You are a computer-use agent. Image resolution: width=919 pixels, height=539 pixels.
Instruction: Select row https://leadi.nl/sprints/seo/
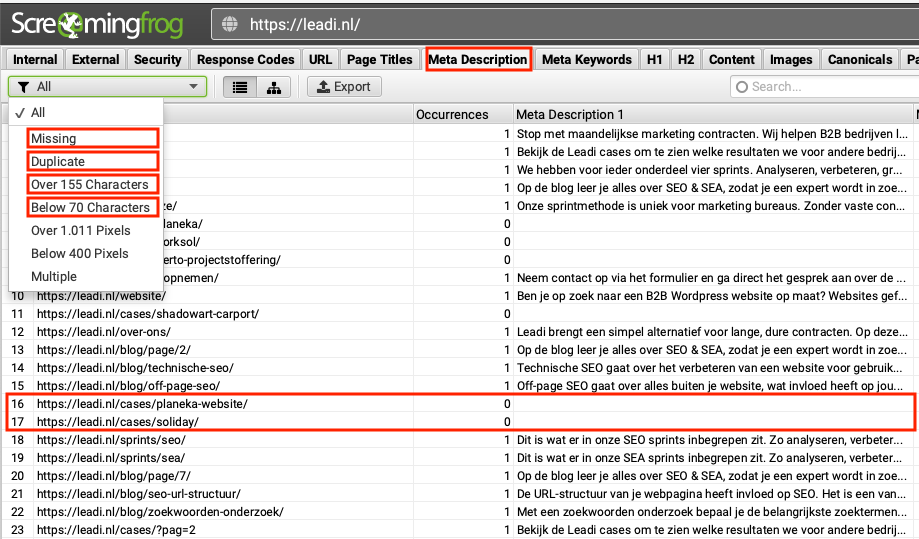457,440
